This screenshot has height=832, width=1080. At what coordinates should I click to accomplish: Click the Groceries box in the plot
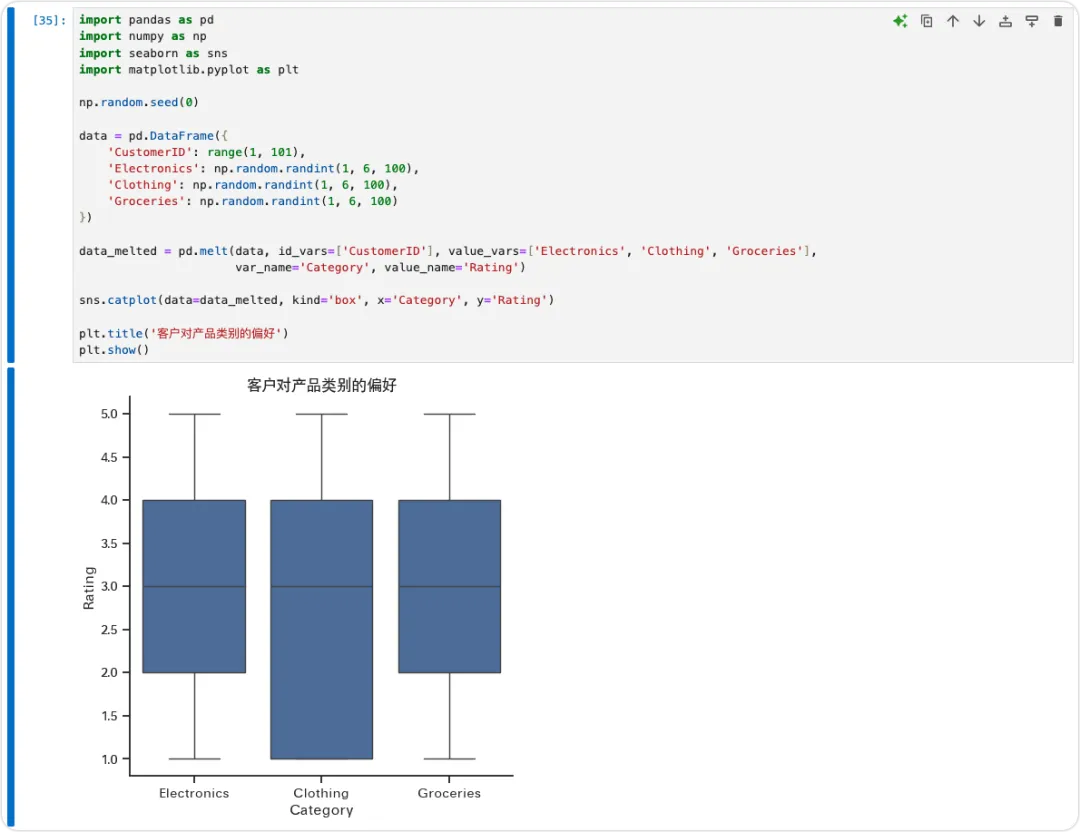(450, 586)
